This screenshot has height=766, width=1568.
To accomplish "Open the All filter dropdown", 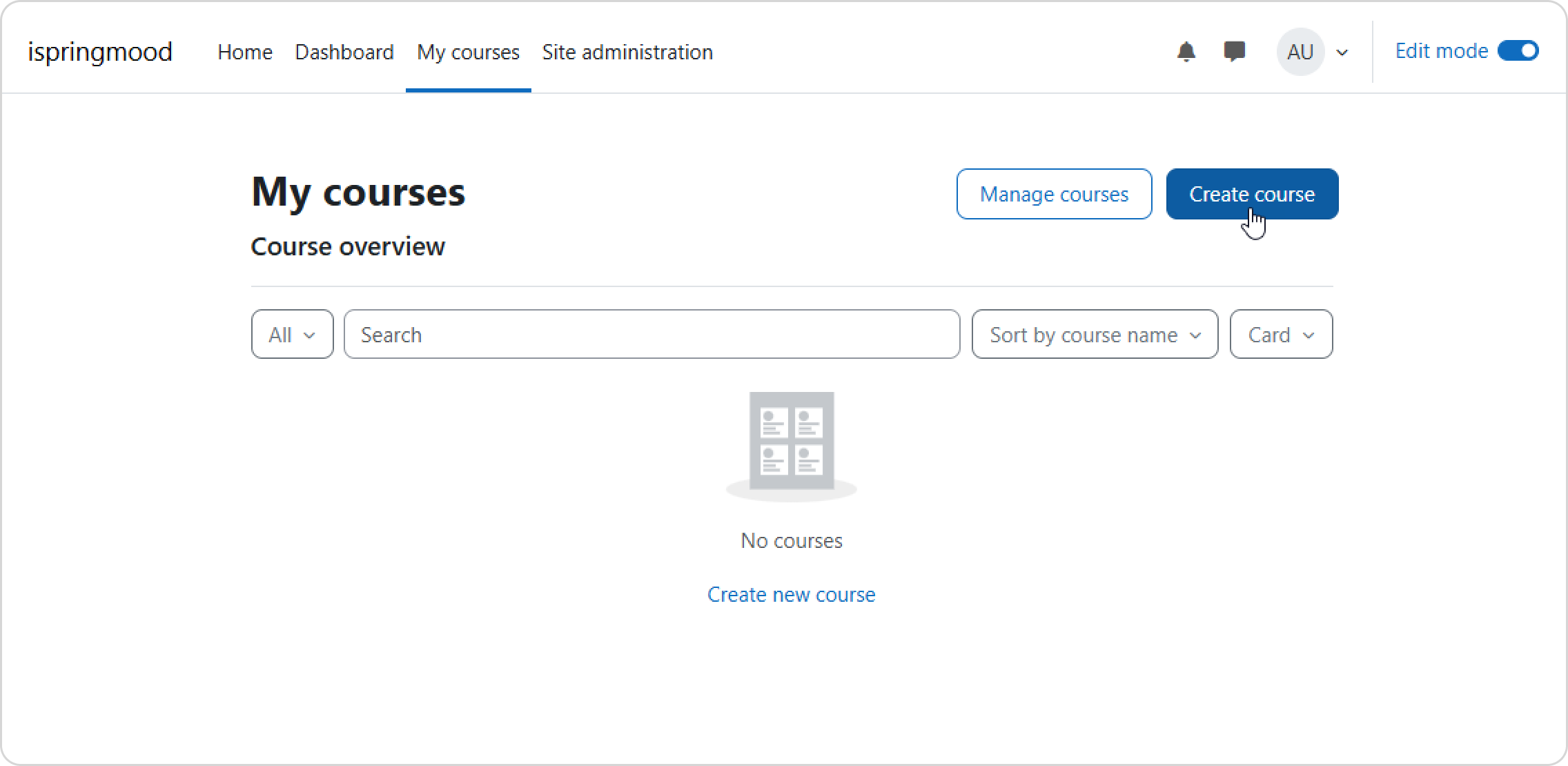I will click(x=292, y=335).
